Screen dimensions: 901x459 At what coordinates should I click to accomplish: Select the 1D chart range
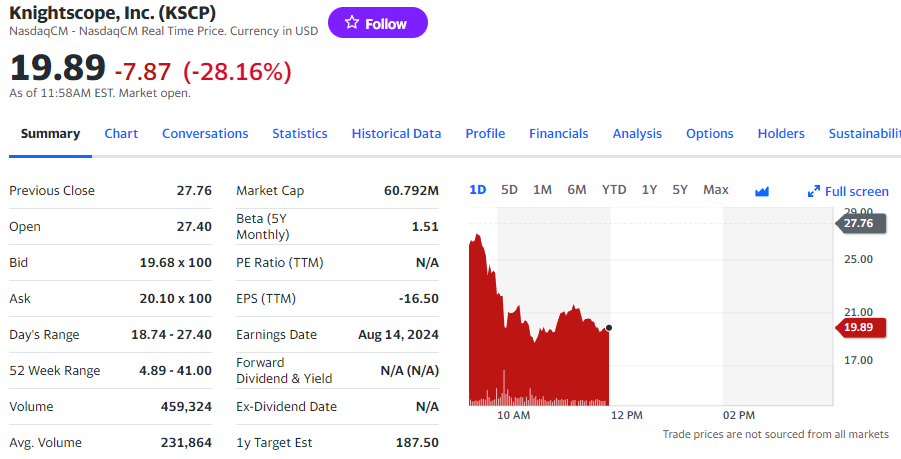tap(478, 190)
